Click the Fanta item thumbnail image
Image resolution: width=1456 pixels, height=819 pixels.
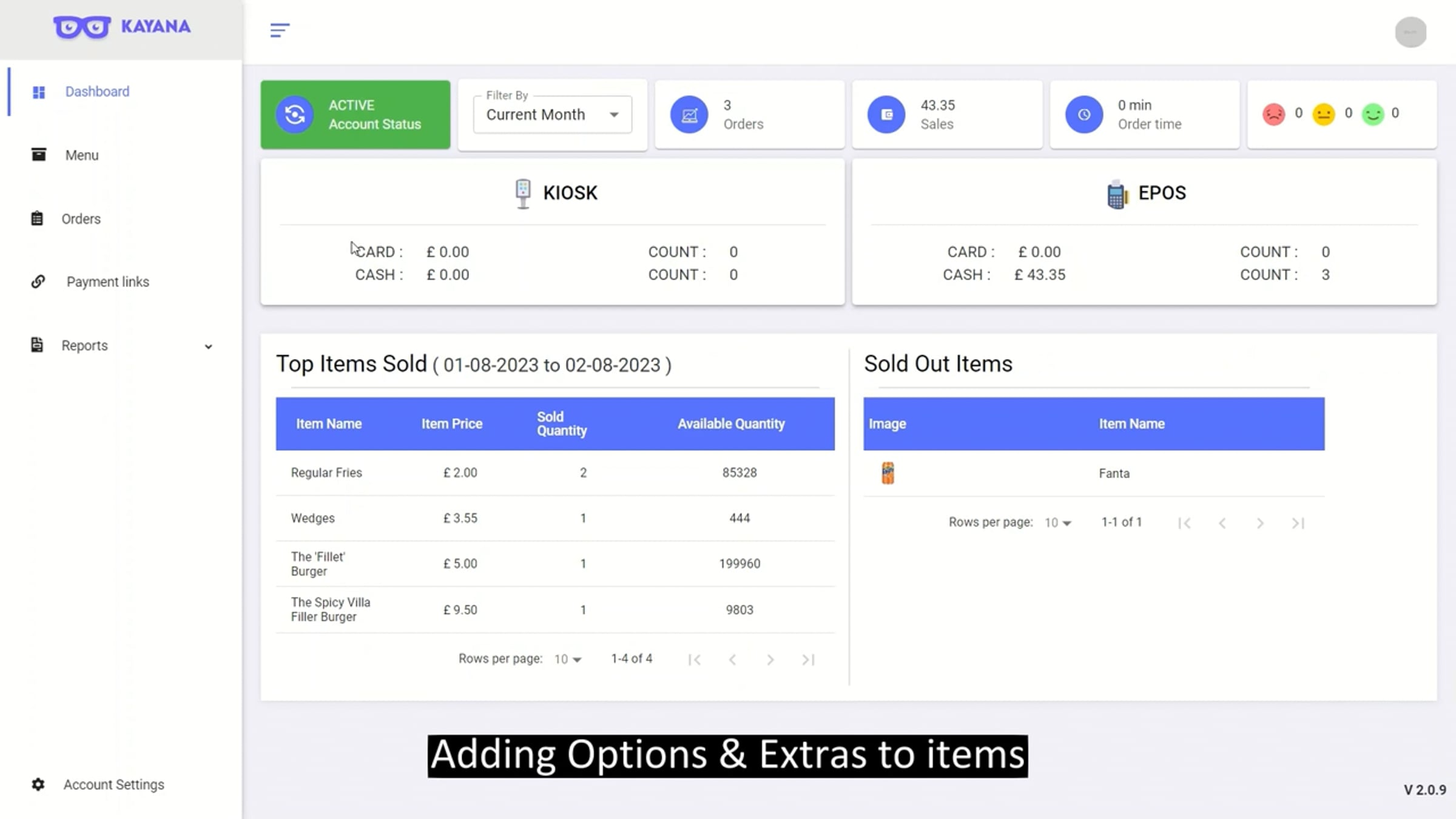[x=888, y=473]
